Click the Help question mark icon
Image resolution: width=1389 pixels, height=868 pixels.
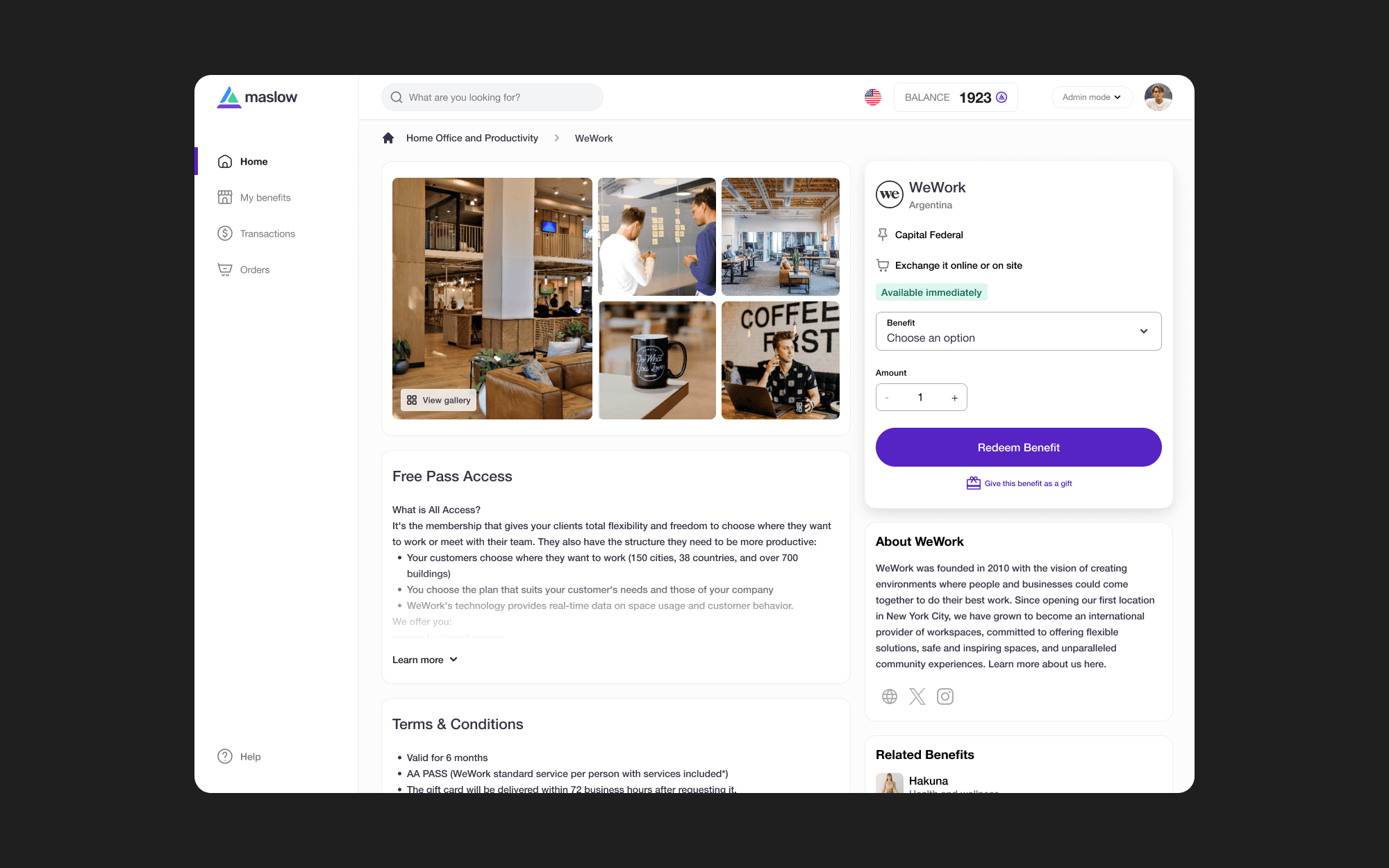tap(225, 756)
